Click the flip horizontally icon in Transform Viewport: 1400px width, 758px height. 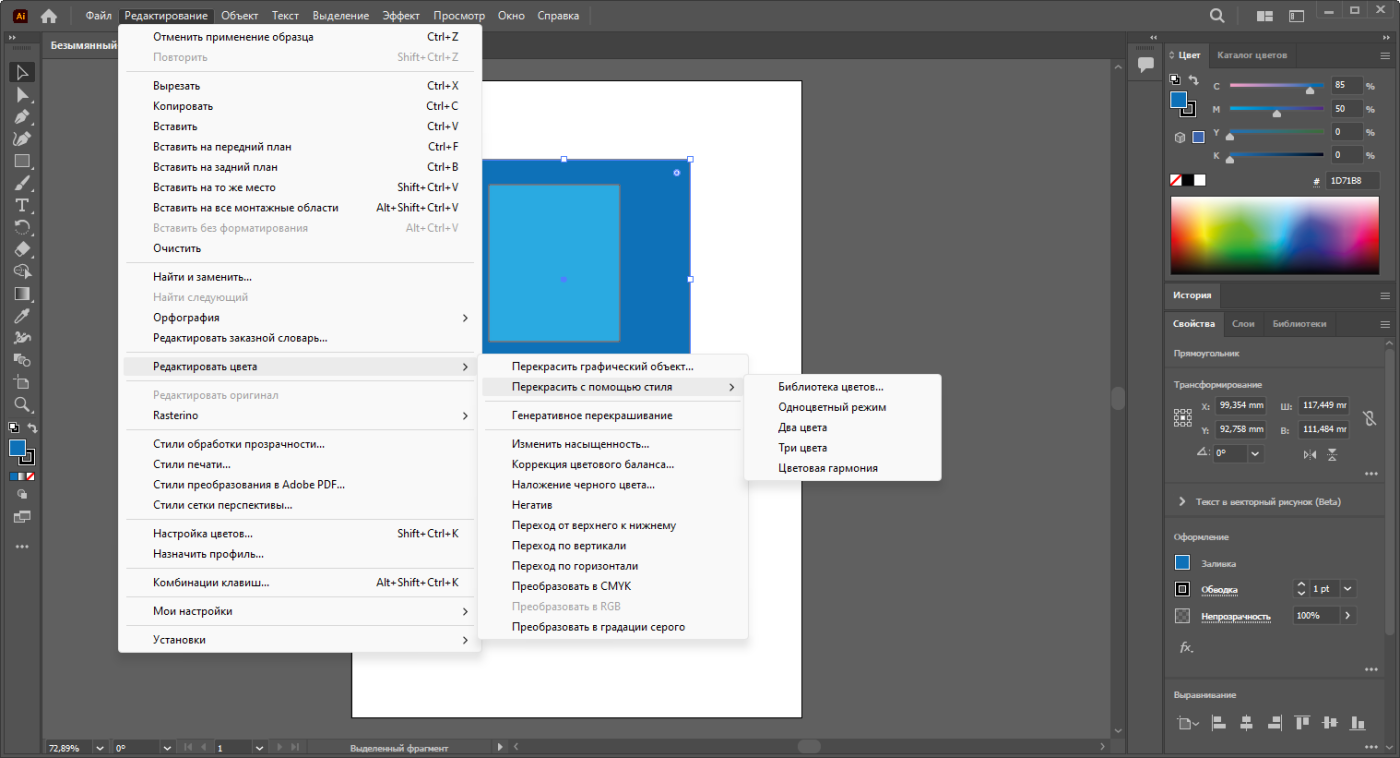pyautogui.click(x=1310, y=454)
